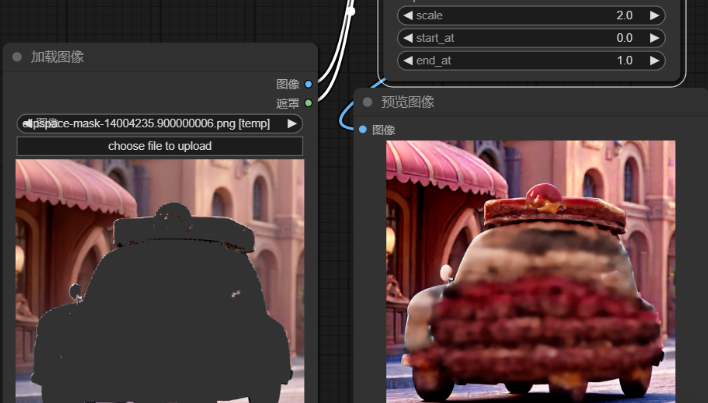Image resolution: width=708 pixels, height=403 pixels.
Task: Click the choose file to upload button
Action: point(159,146)
